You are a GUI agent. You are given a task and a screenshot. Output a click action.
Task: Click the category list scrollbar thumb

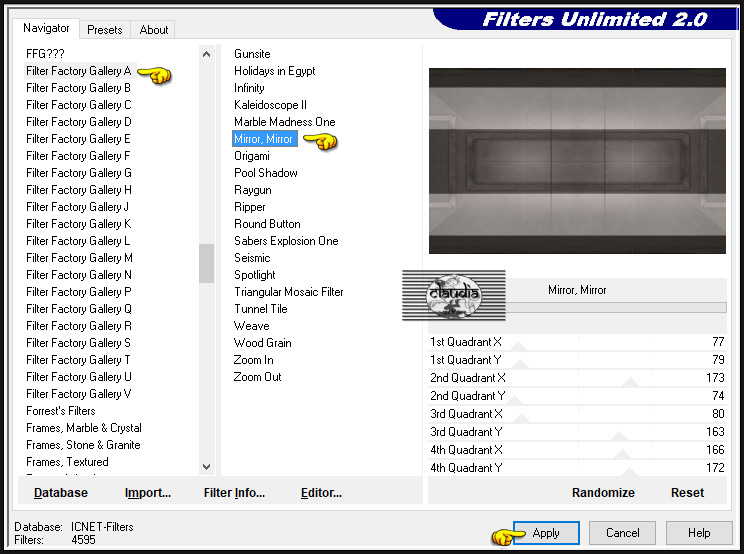coord(206,263)
